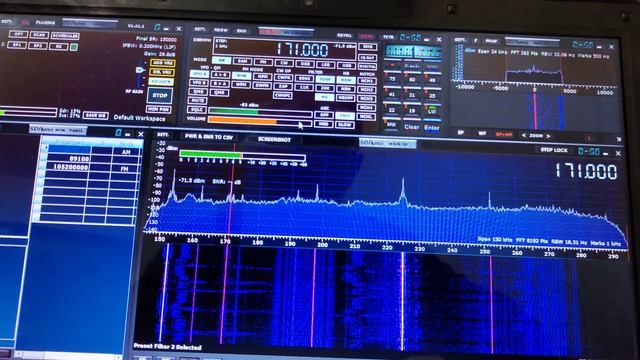The height and width of the screenshot is (360, 640).
Task: Select LSB mode
Action: click(x=326, y=64)
